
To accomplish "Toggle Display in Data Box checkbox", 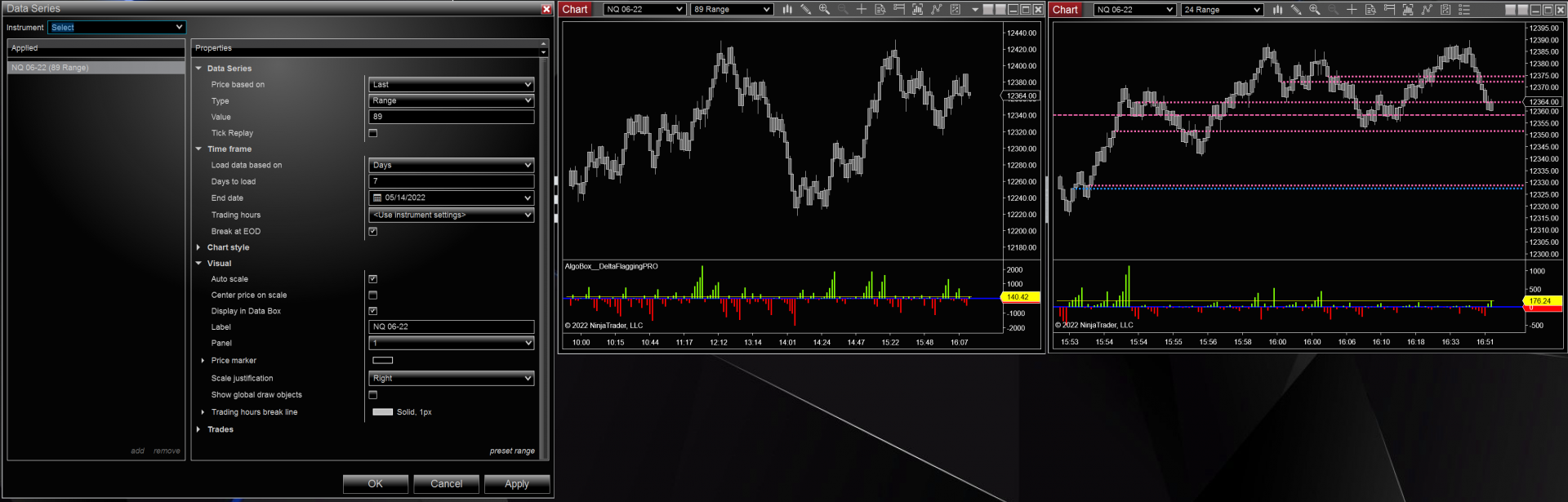I will click(x=373, y=311).
